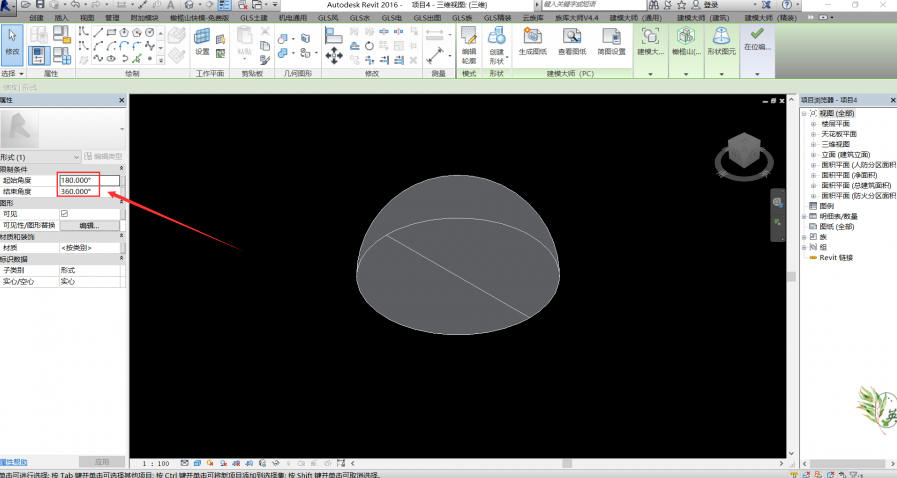The width and height of the screenshot is (897, 478).
Task: Select Legends (图例) in Project Browser
Action: (826, 206)
